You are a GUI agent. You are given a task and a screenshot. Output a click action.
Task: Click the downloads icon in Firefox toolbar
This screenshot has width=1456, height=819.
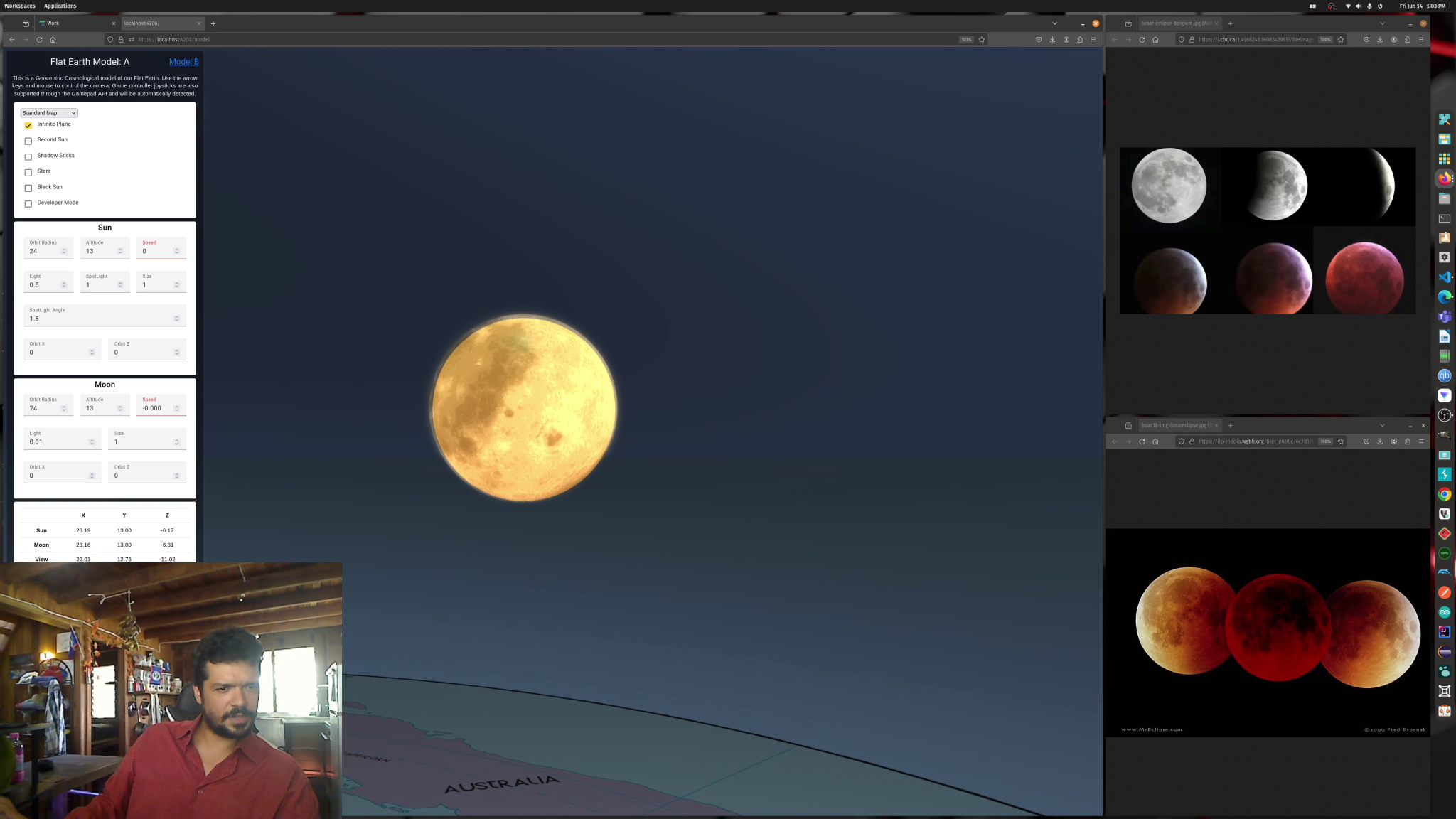(1052, 39)
